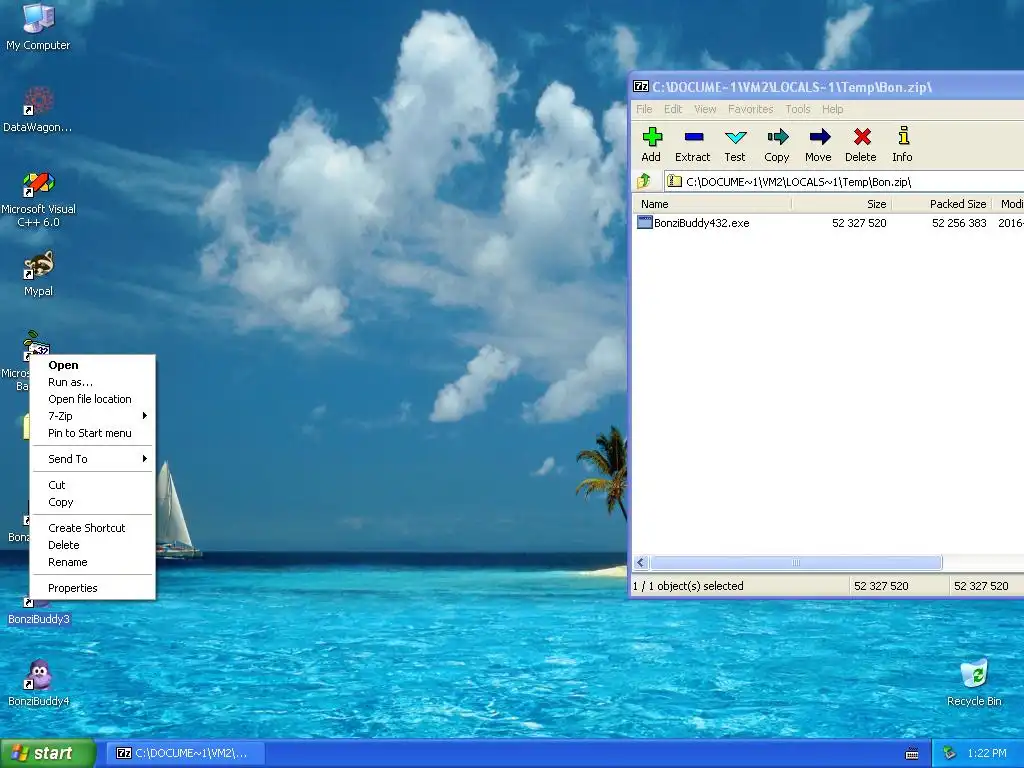Click the horizontal scrollbar left arrow
Viewport: 1024px width, 768px height.
click(x=641, y=563)
